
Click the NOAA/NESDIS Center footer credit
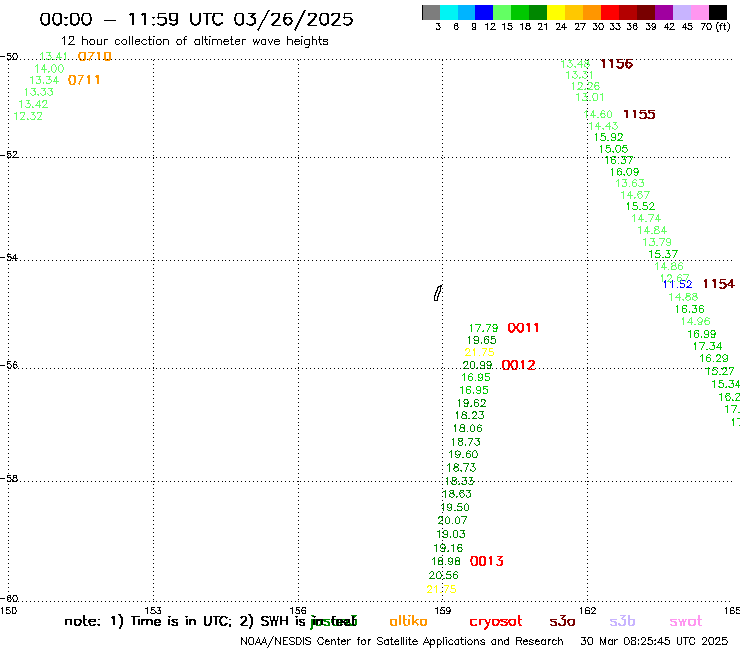(402, 642)
